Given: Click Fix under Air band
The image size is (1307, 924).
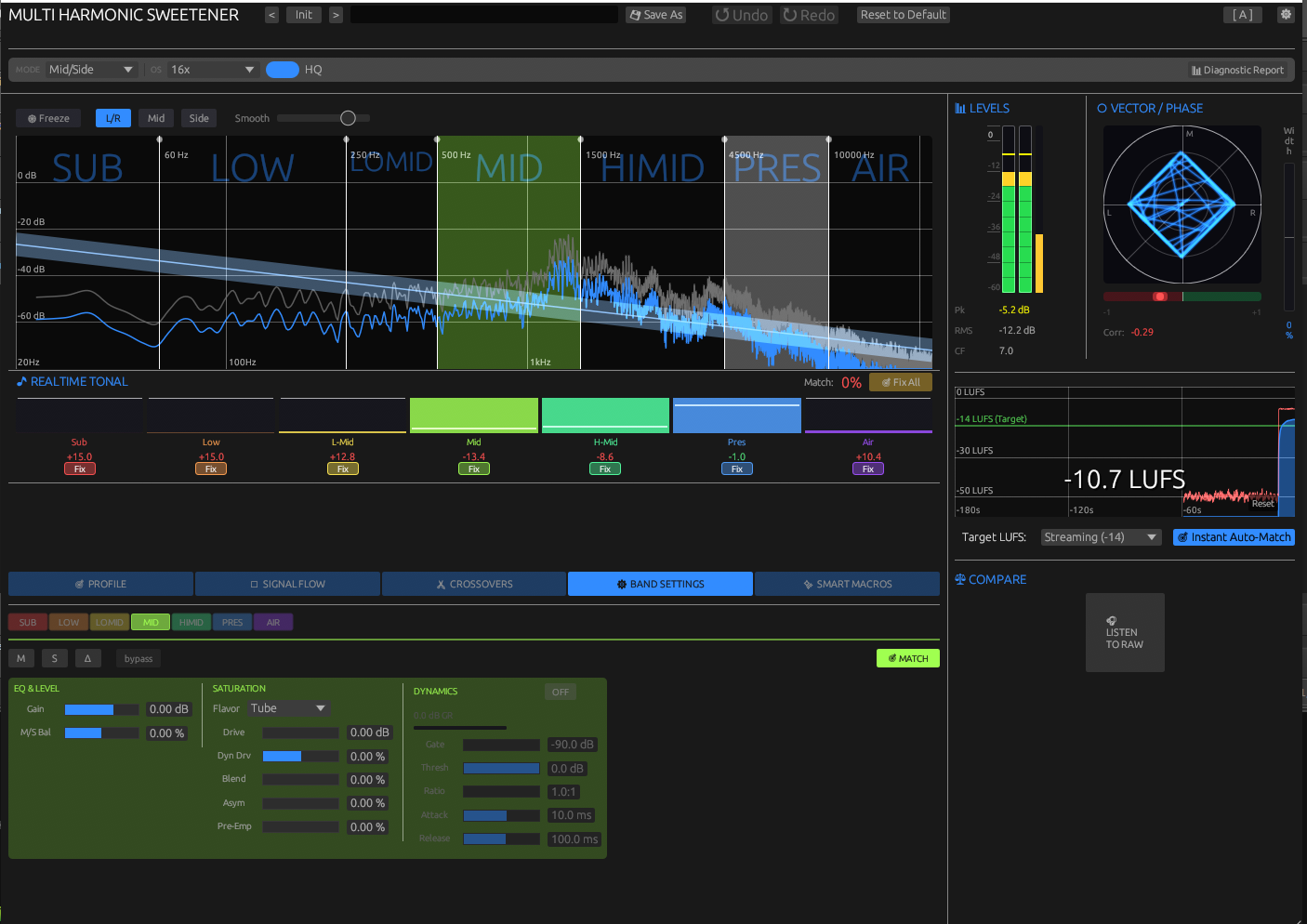Looking at the screenshot, I should [x=868, y=469].
